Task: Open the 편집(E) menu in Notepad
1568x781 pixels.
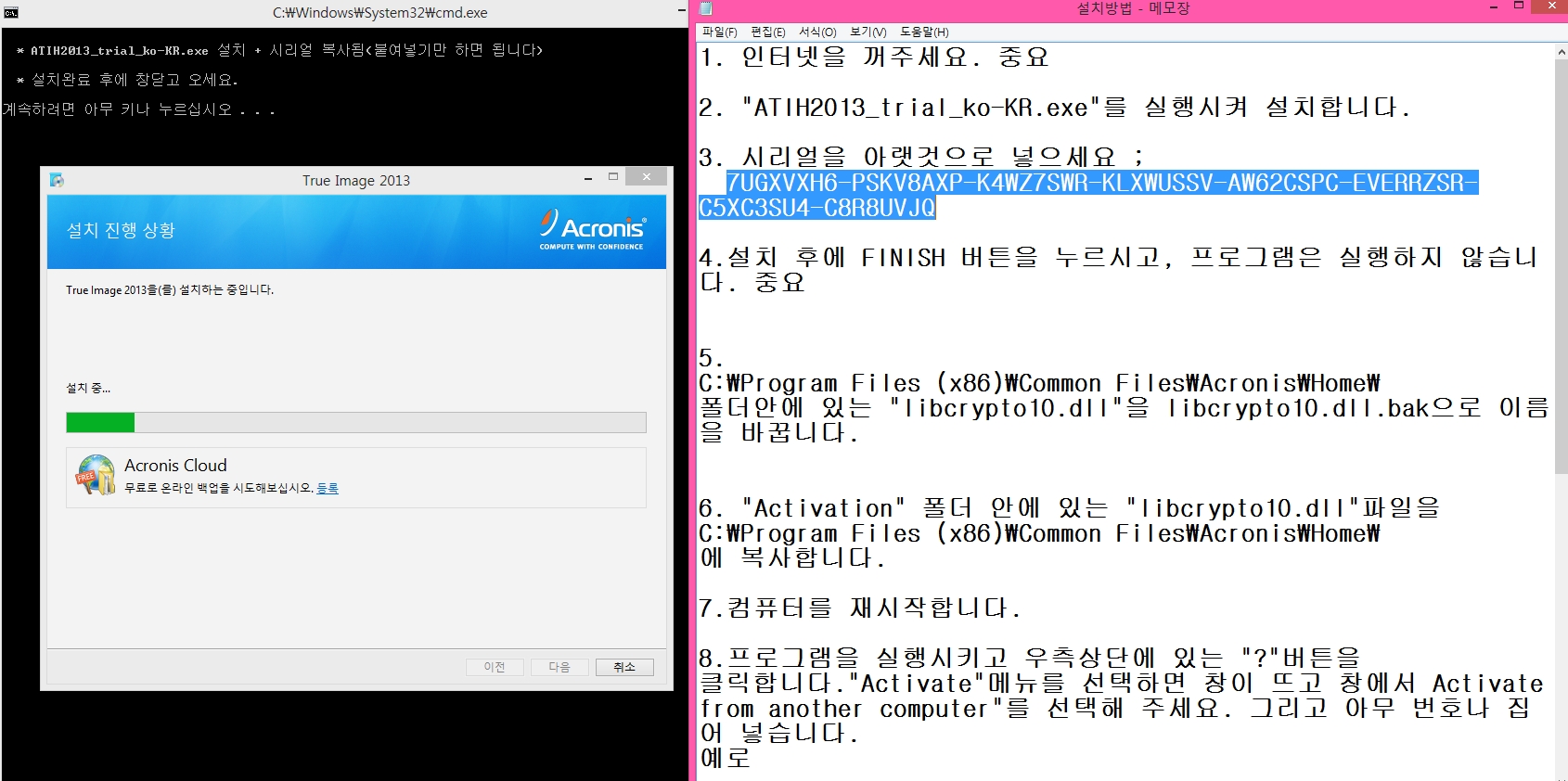Action: pos(768,32)
